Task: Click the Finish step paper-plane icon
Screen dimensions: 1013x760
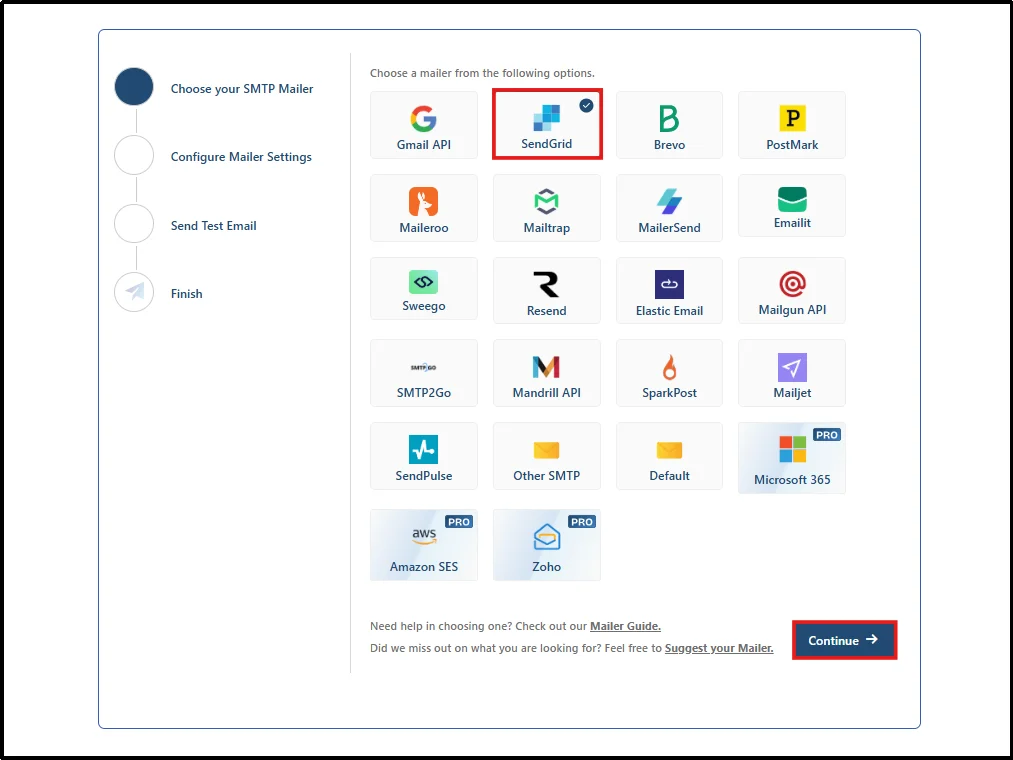Action: click(134, 292)
